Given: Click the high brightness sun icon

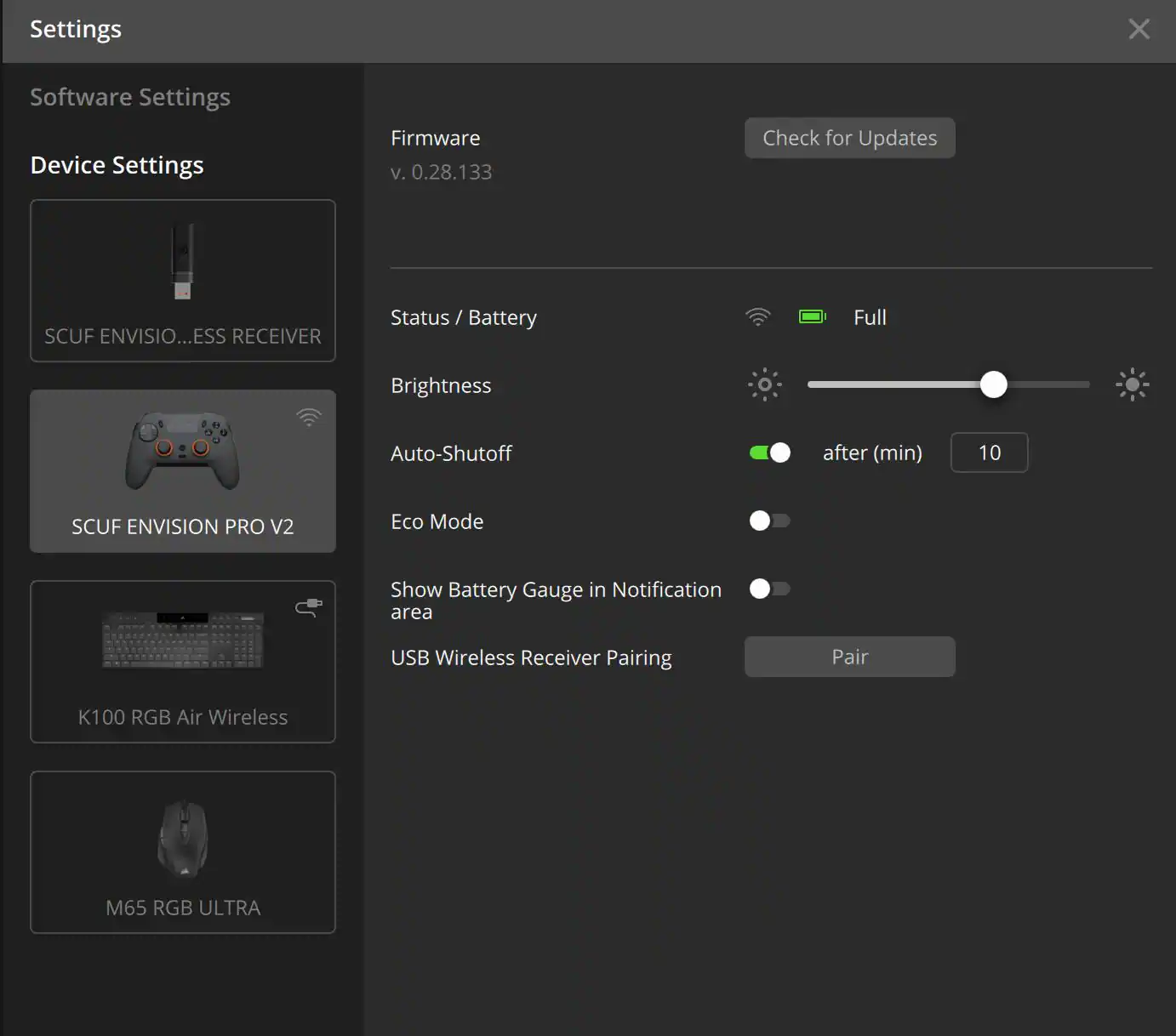Looking at the screenshot, I should click(x=1132, y=384).
